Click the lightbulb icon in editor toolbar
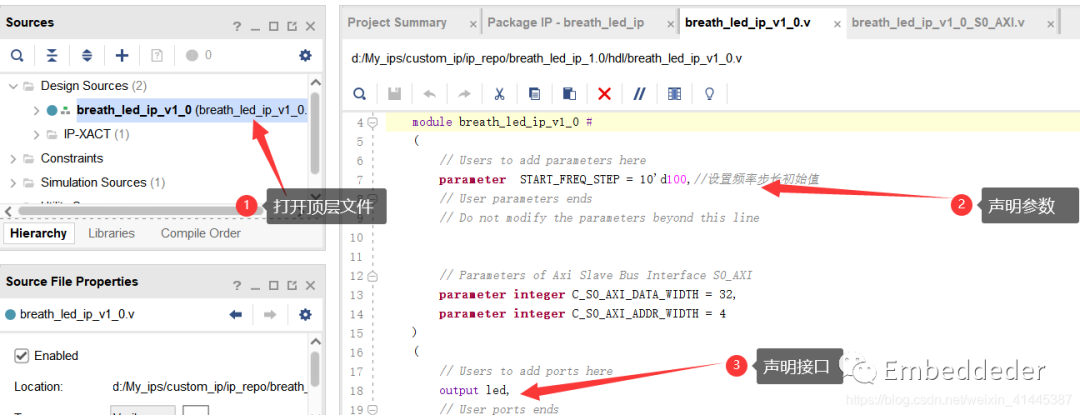Viewport: 1080px width, 415px height. 710,94
